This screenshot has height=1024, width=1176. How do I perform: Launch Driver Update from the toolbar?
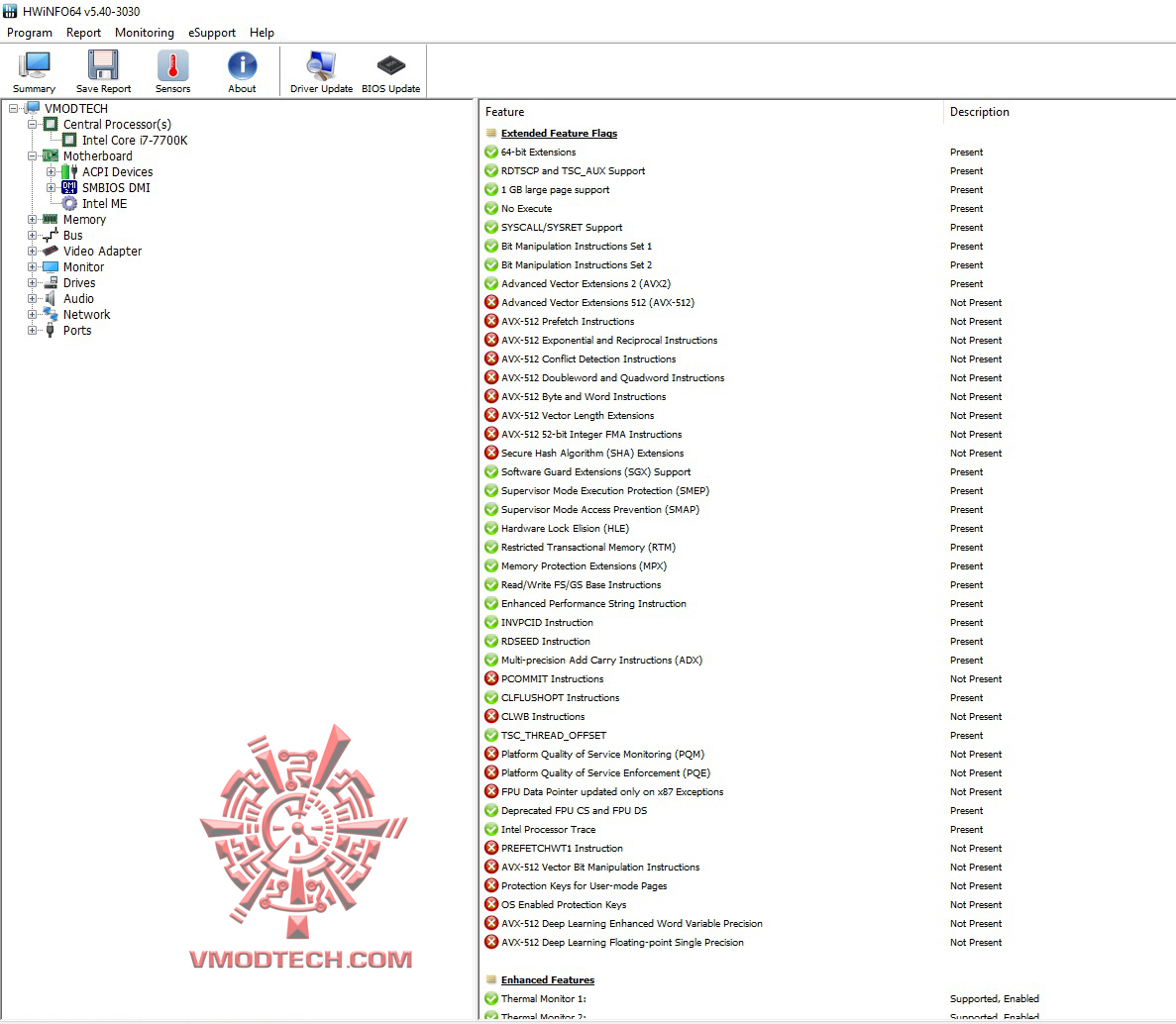tap(321, 72)
